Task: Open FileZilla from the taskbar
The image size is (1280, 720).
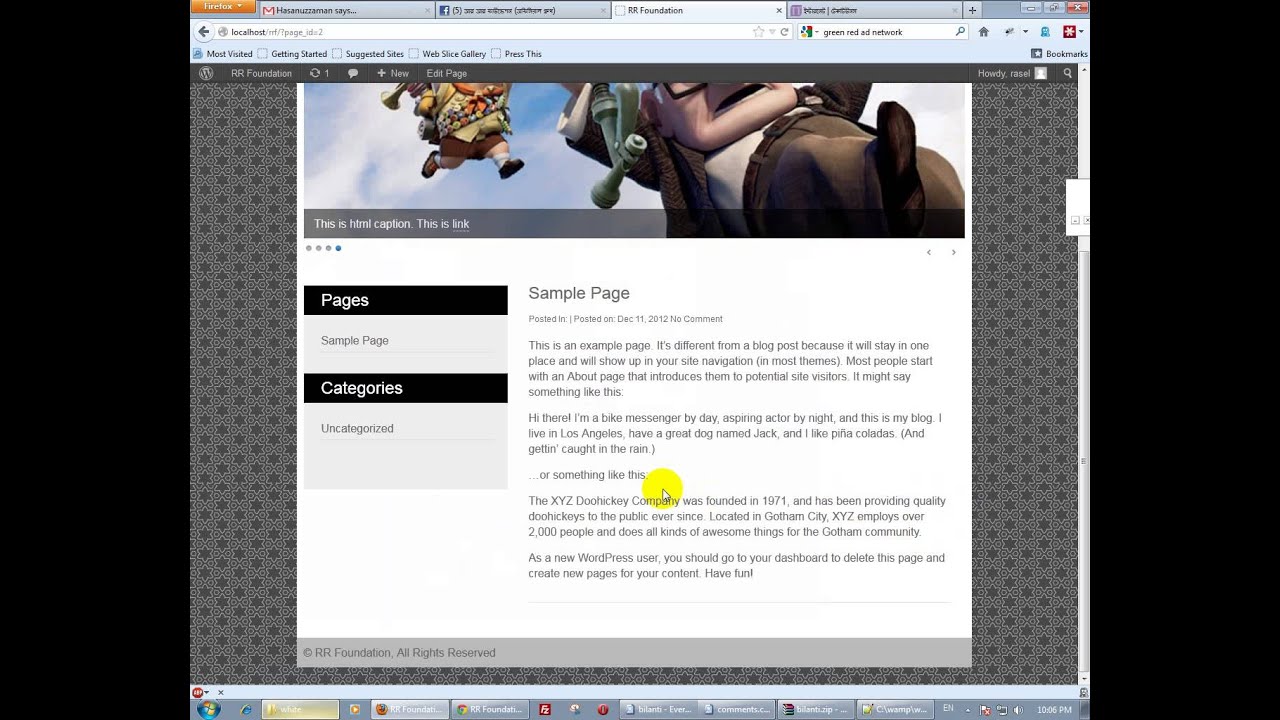Action: pyautogui.click(x=545, y=709)
